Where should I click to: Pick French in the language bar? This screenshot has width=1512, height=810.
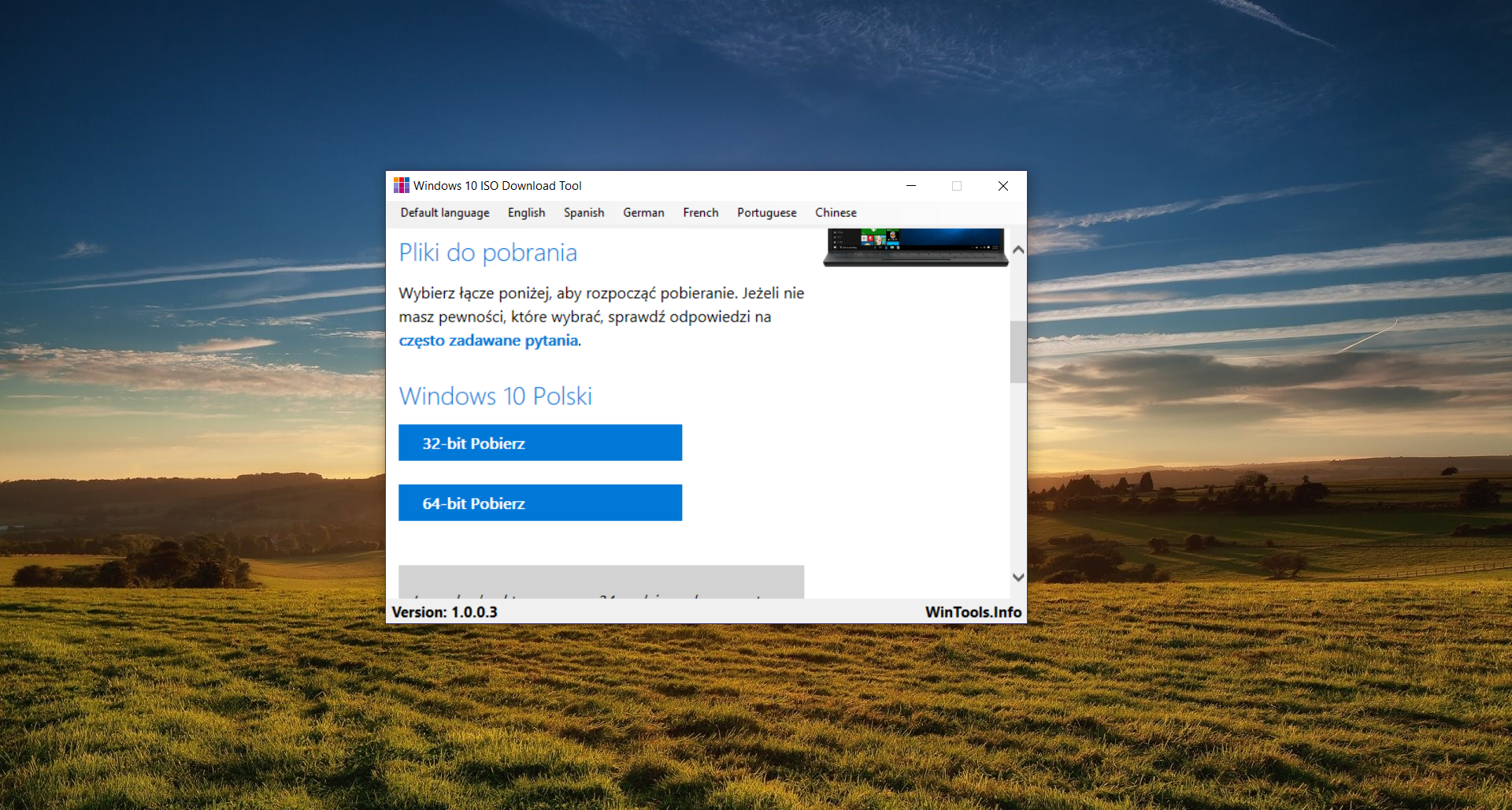pyautogui.click(x=700, y=213)
